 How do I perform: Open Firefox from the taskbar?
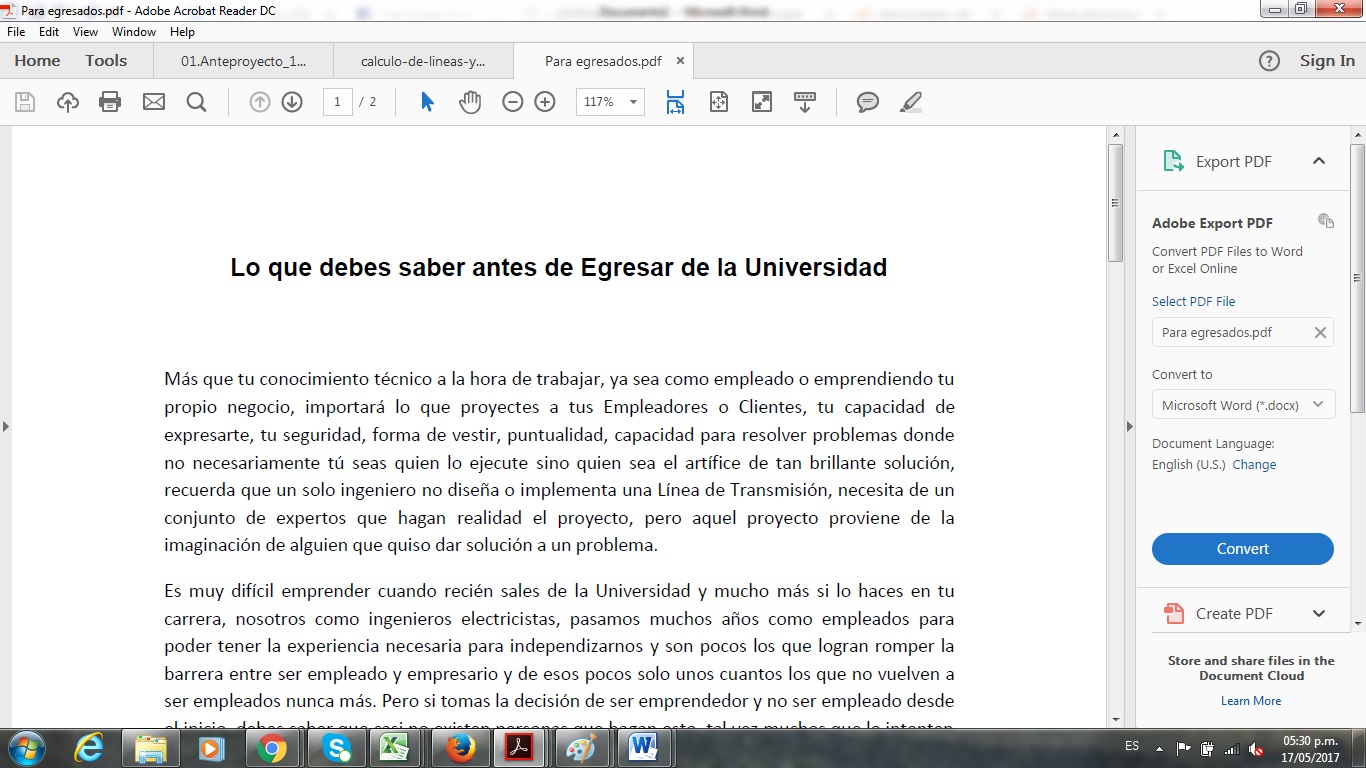click(459, 748)
